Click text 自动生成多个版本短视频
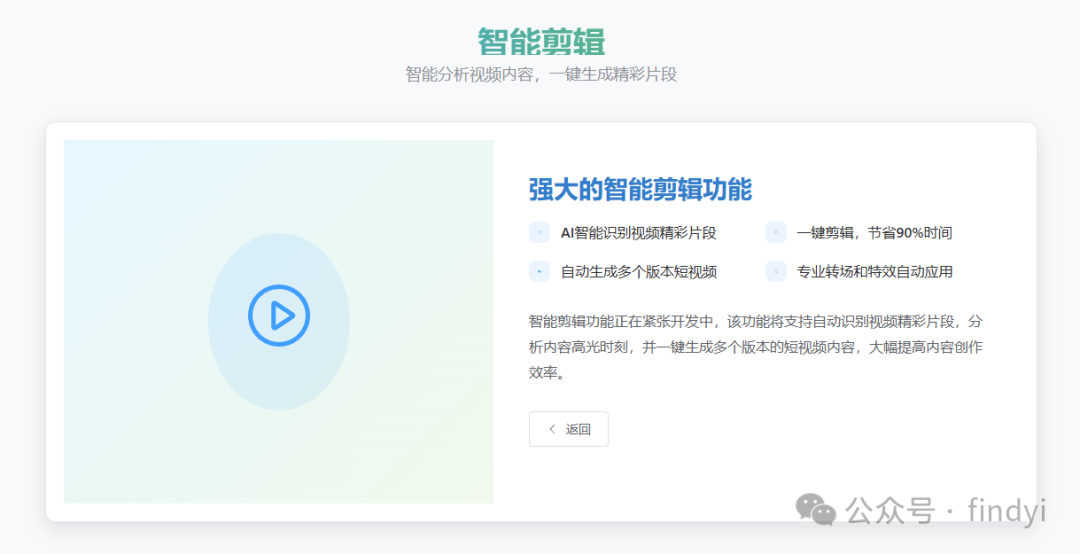Viewport: 1080px width, 554px height. 638,272
